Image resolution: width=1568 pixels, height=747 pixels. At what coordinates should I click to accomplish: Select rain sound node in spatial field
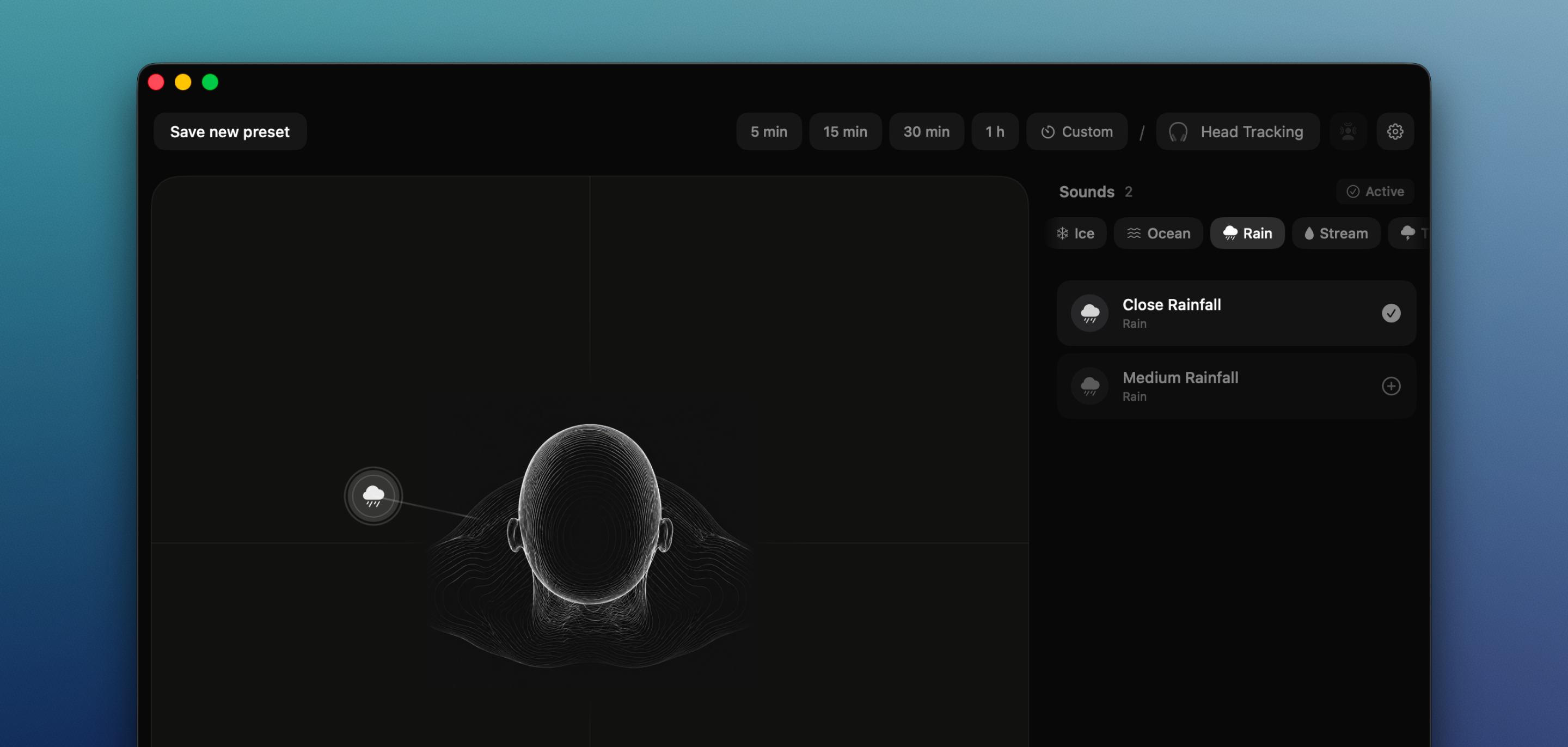tap(373, 496)
